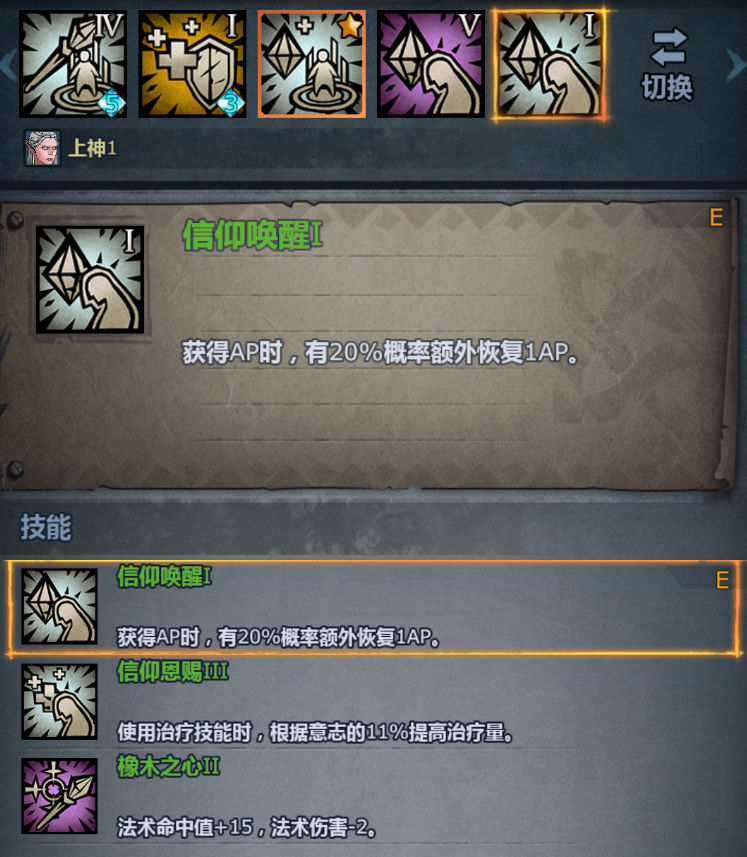This screenshot has width=747, height=857.
Task: Select the 信仰唤醒I skill row
Action: [374, 607]
